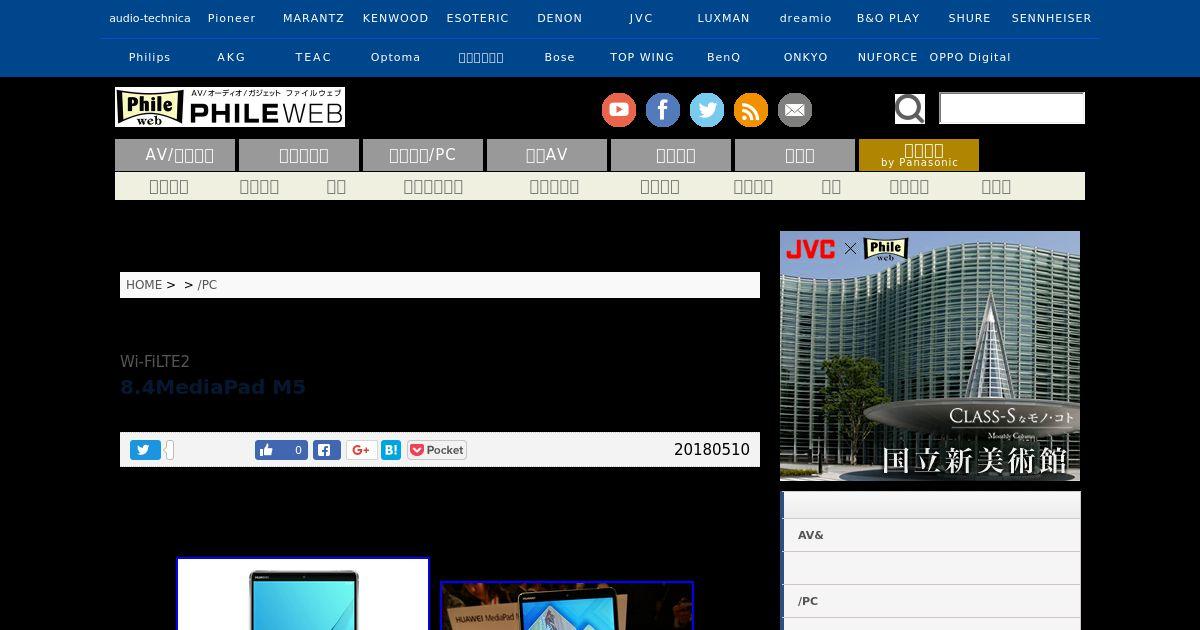Like the article with Facebook thumbs-up button
The height and width of the screenshot is (630, 1200).
click(281, 450)
